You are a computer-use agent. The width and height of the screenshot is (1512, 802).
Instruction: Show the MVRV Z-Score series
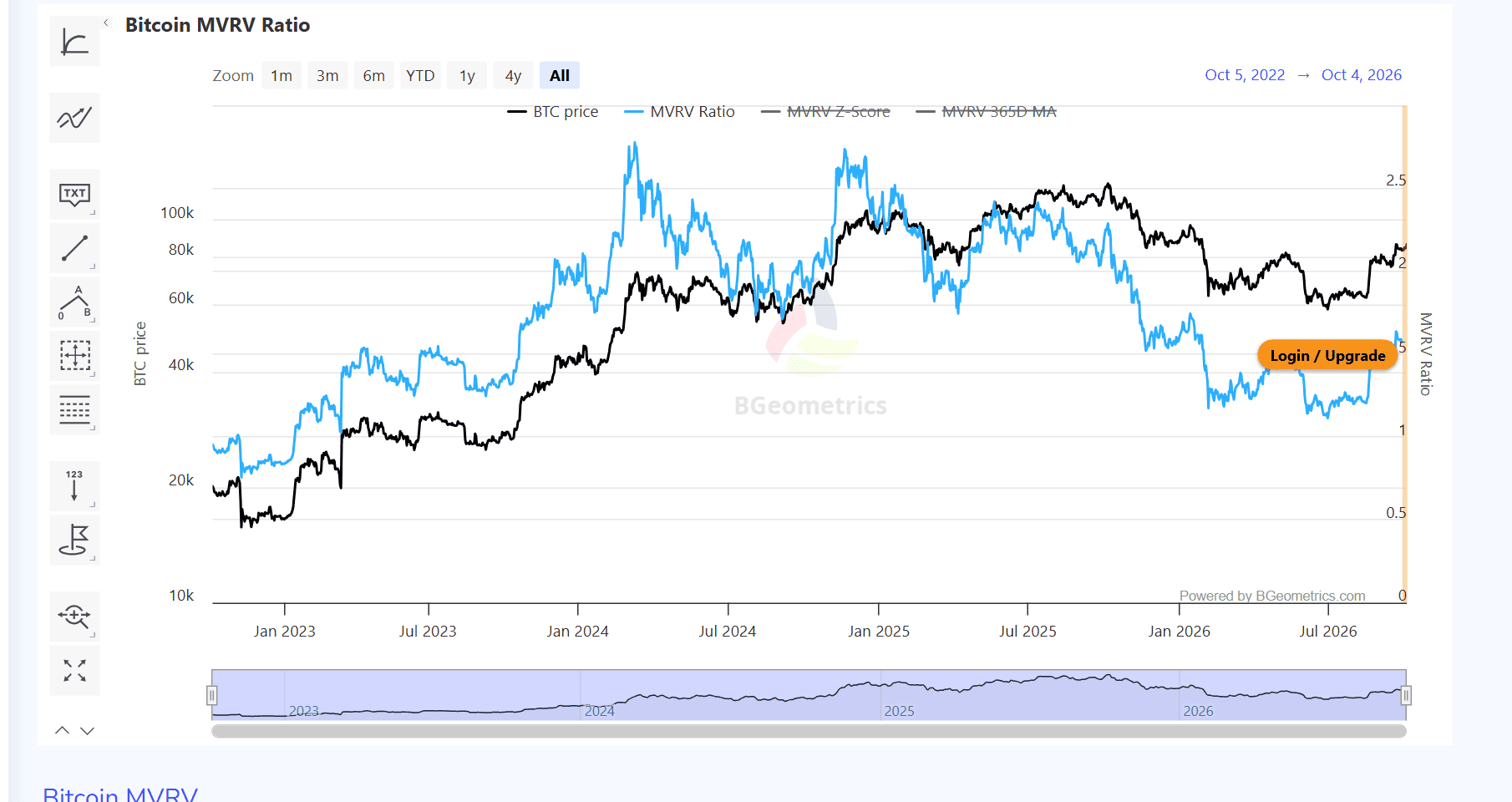(825, 111)
